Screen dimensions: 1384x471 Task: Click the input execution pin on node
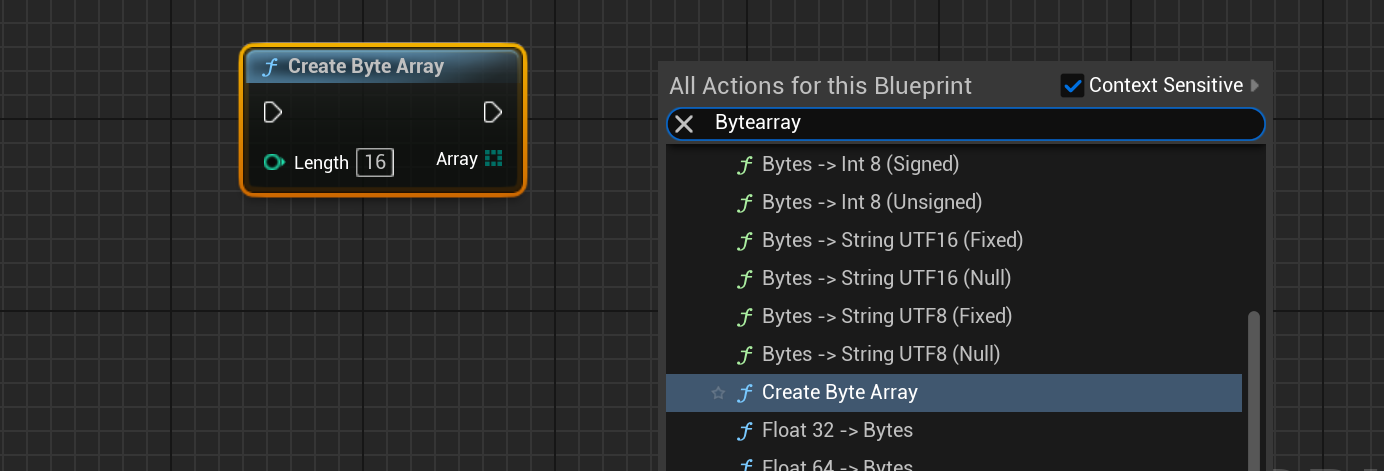(273, 112)
